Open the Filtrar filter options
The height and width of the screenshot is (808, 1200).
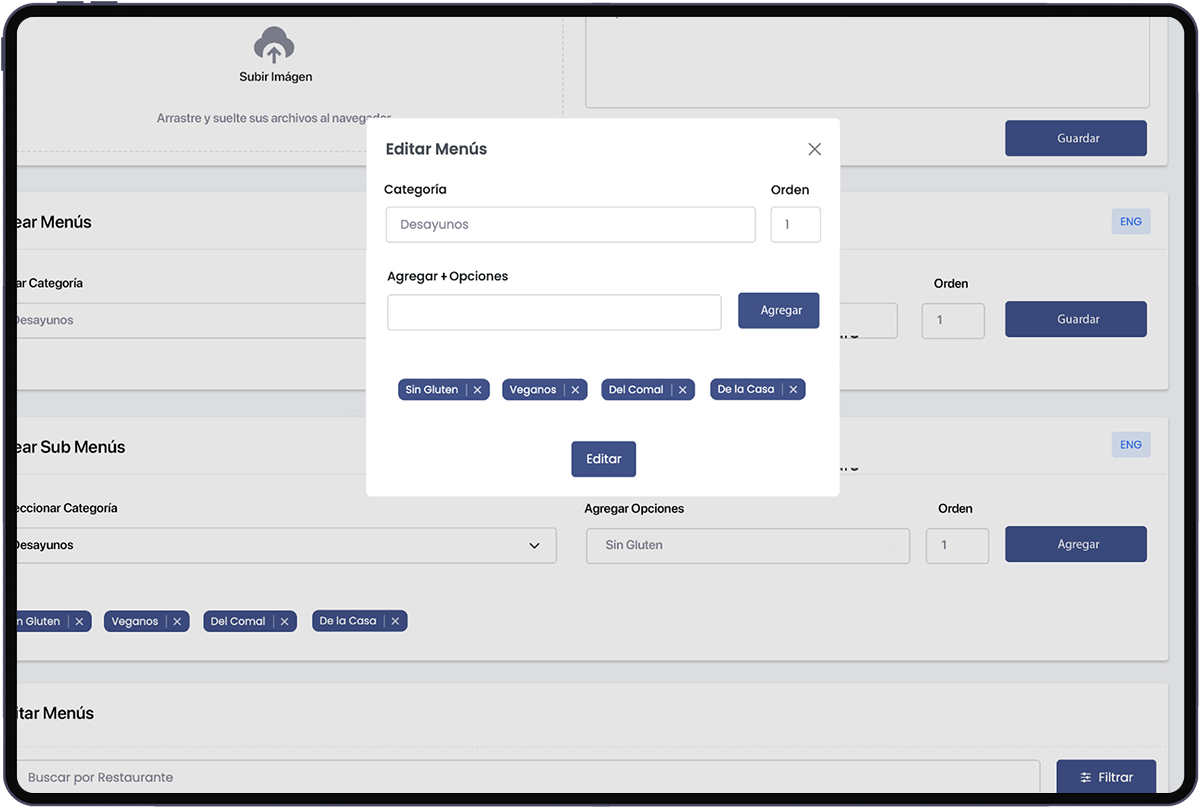click(x=1106, y=777)
